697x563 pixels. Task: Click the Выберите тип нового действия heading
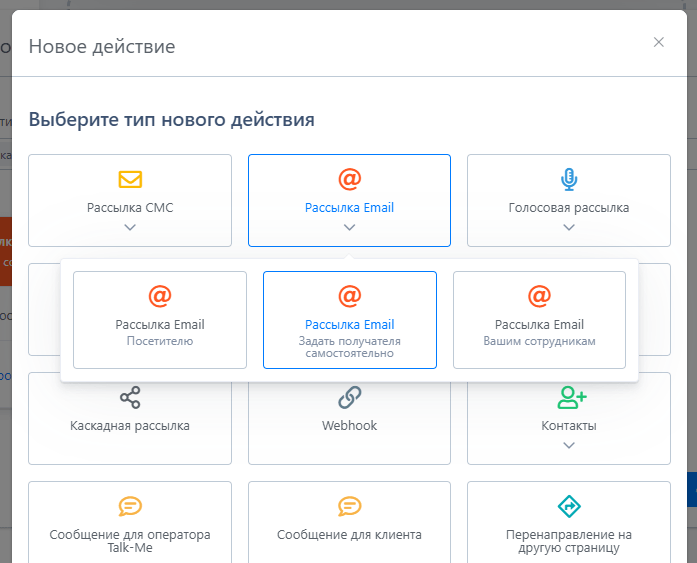coord(172,120)
